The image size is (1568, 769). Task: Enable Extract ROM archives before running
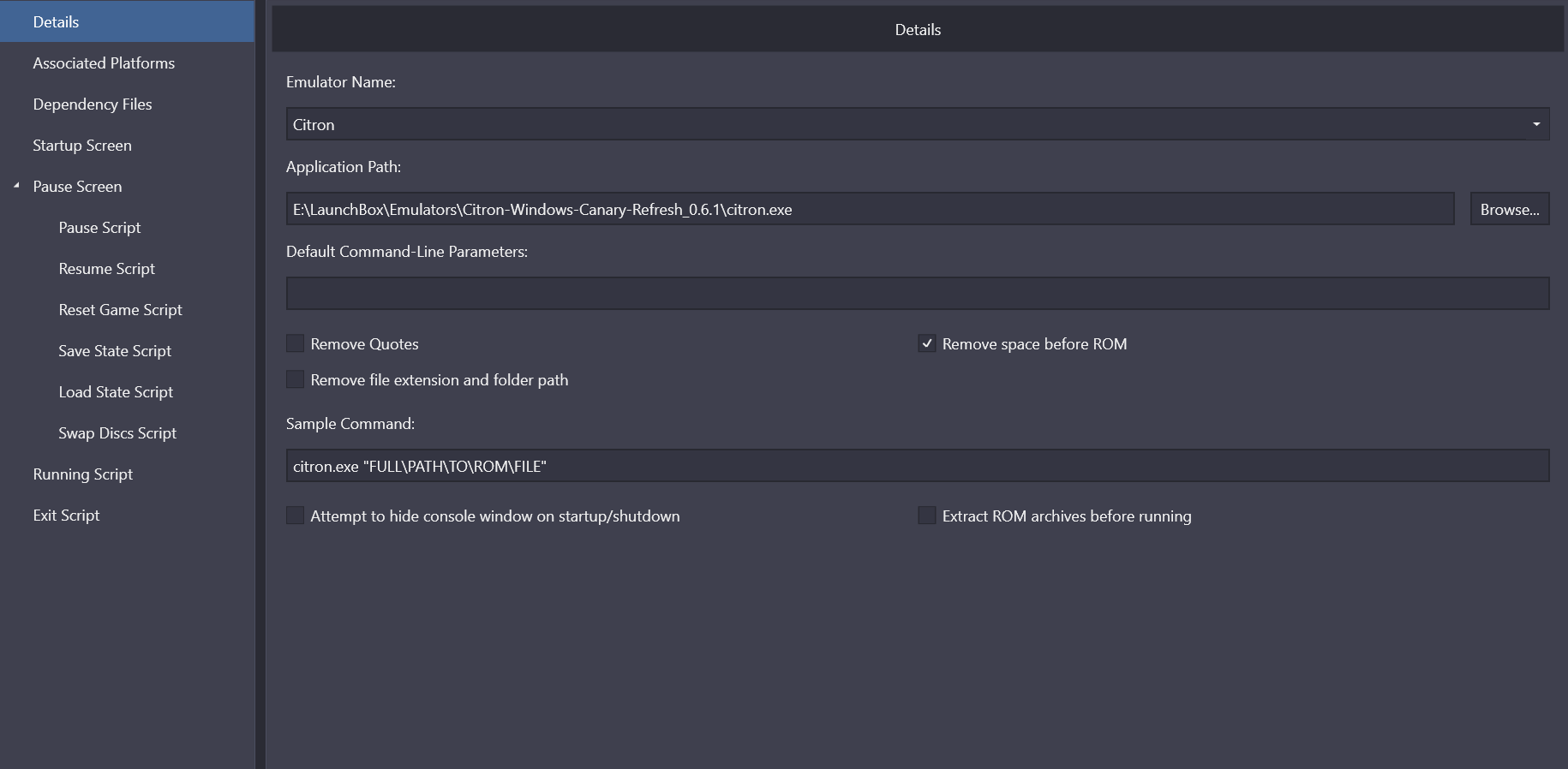(x=927, y=516)
